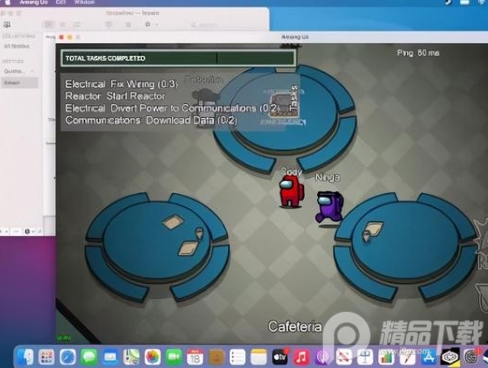Open Notes from the Dock
Screen dimensions: 488x368
[259, 358]
